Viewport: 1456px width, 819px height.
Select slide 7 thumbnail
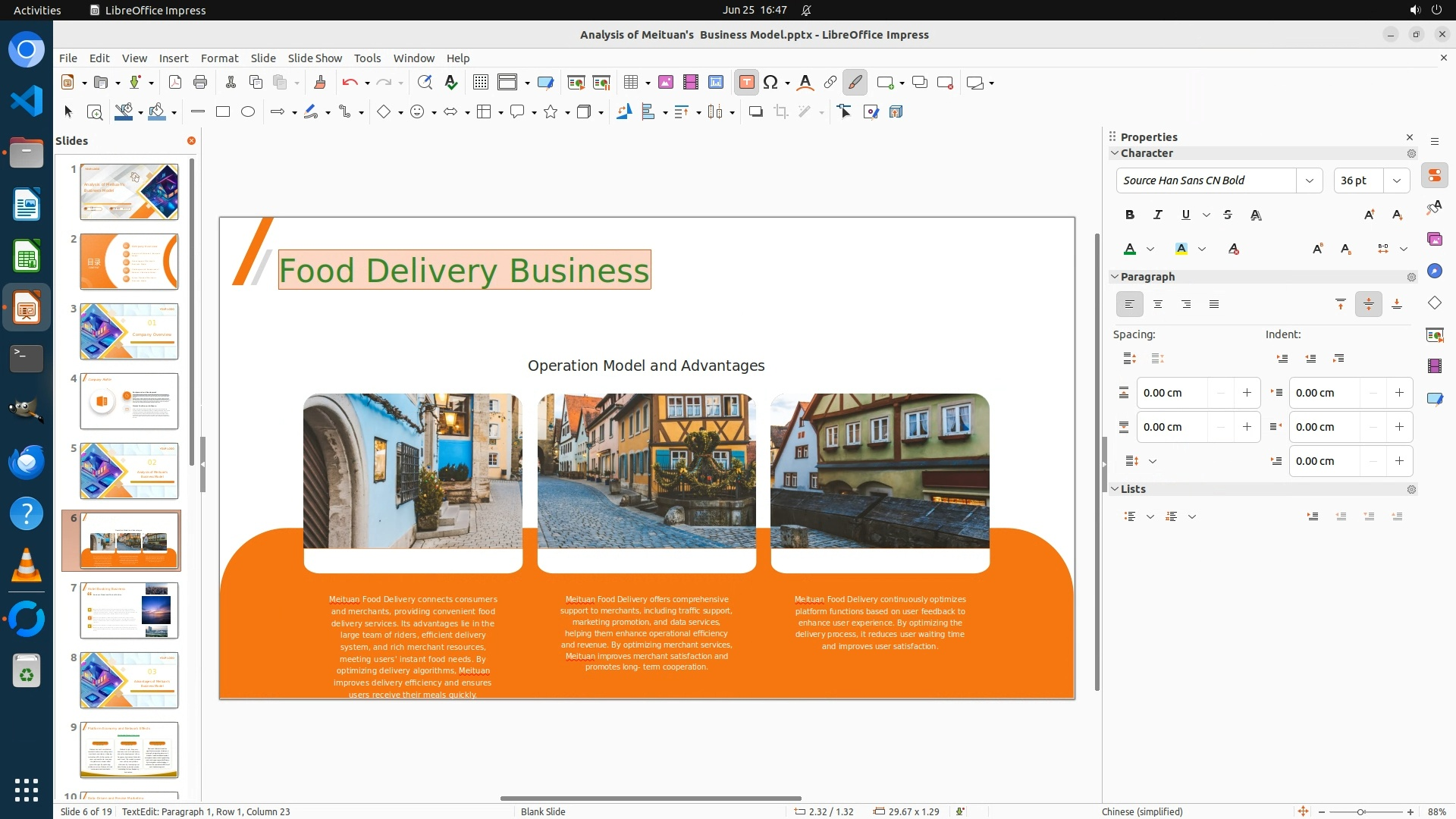tap(129, 610)
